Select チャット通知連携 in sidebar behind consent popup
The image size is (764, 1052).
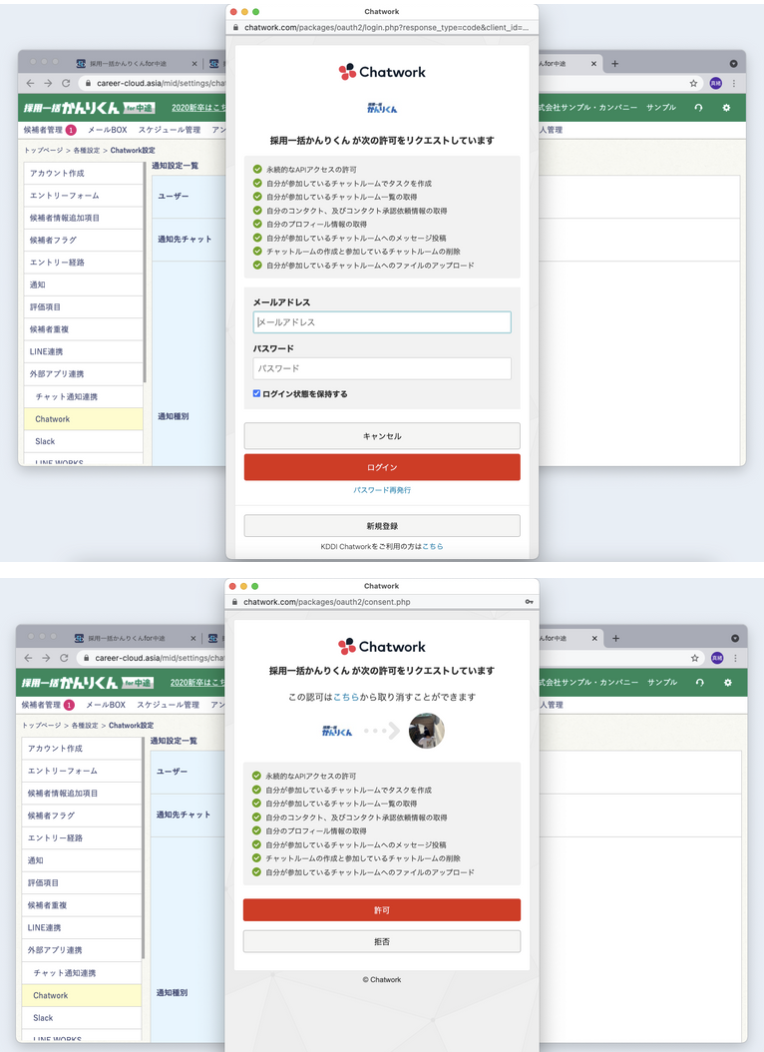(81, 973)
